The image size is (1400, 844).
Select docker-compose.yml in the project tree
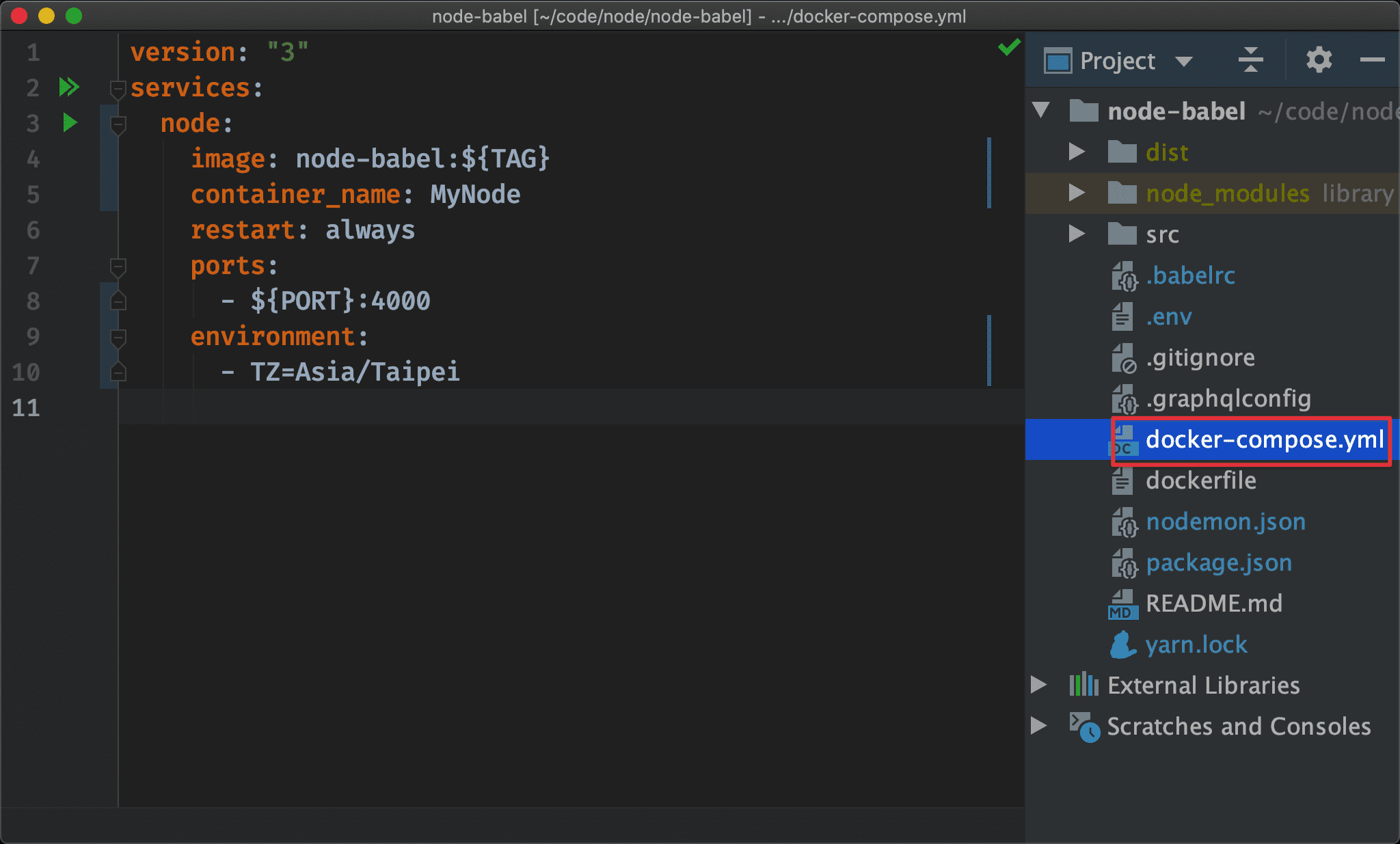[1265, 439]
